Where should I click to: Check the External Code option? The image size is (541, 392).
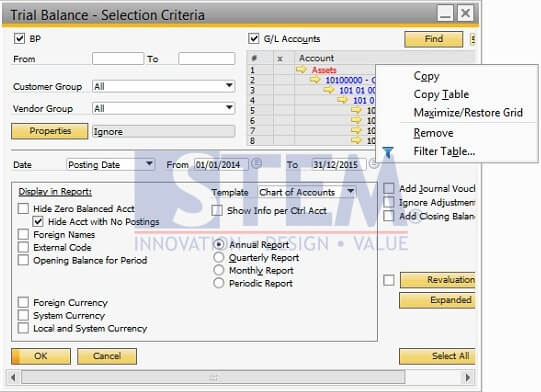[x=23, y=247]
